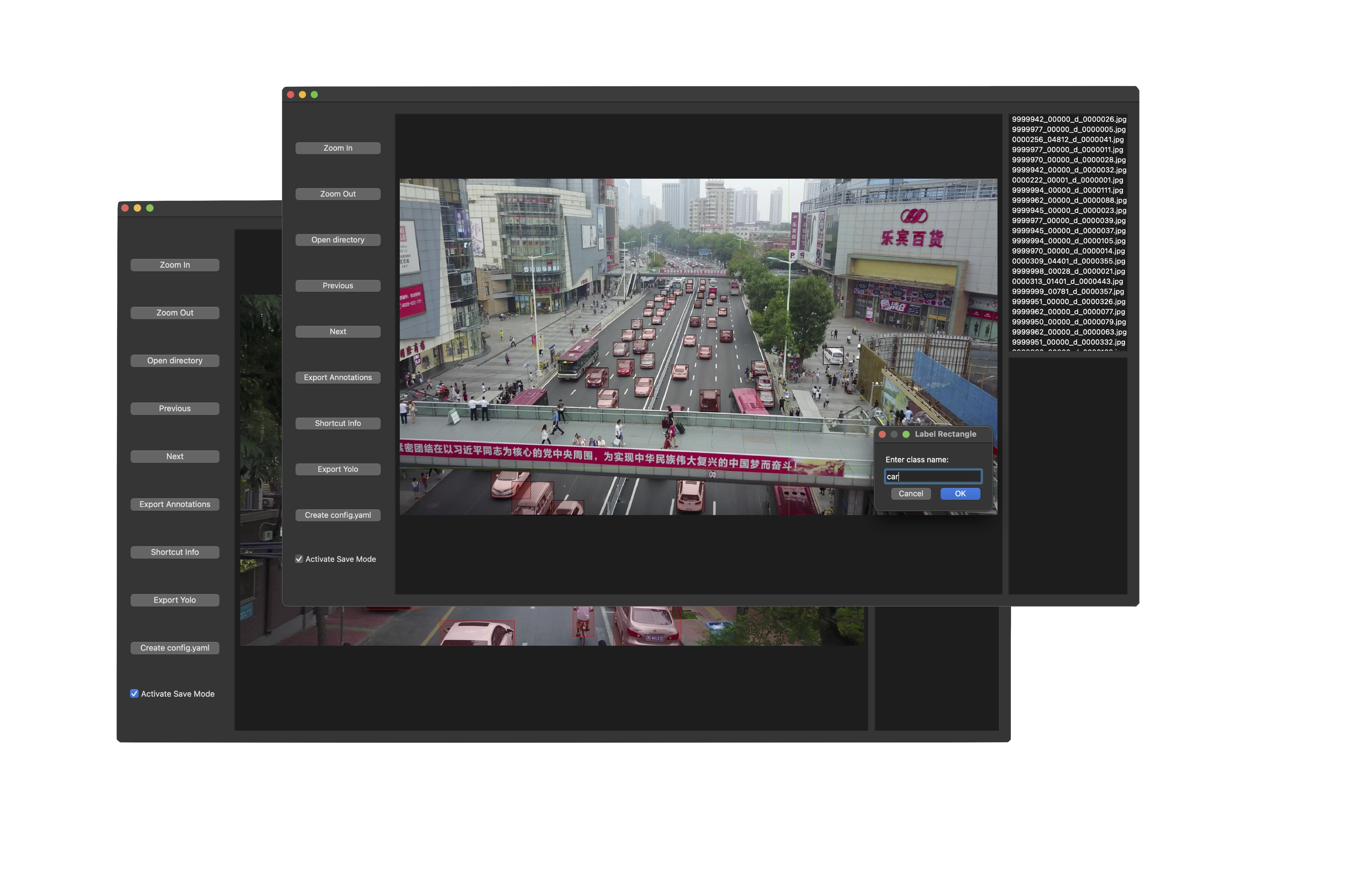The height and width of the screenshot is (892, 1372).
Task: Click Next in the back window
Action: pyautogui.click(x=175, y=456)
